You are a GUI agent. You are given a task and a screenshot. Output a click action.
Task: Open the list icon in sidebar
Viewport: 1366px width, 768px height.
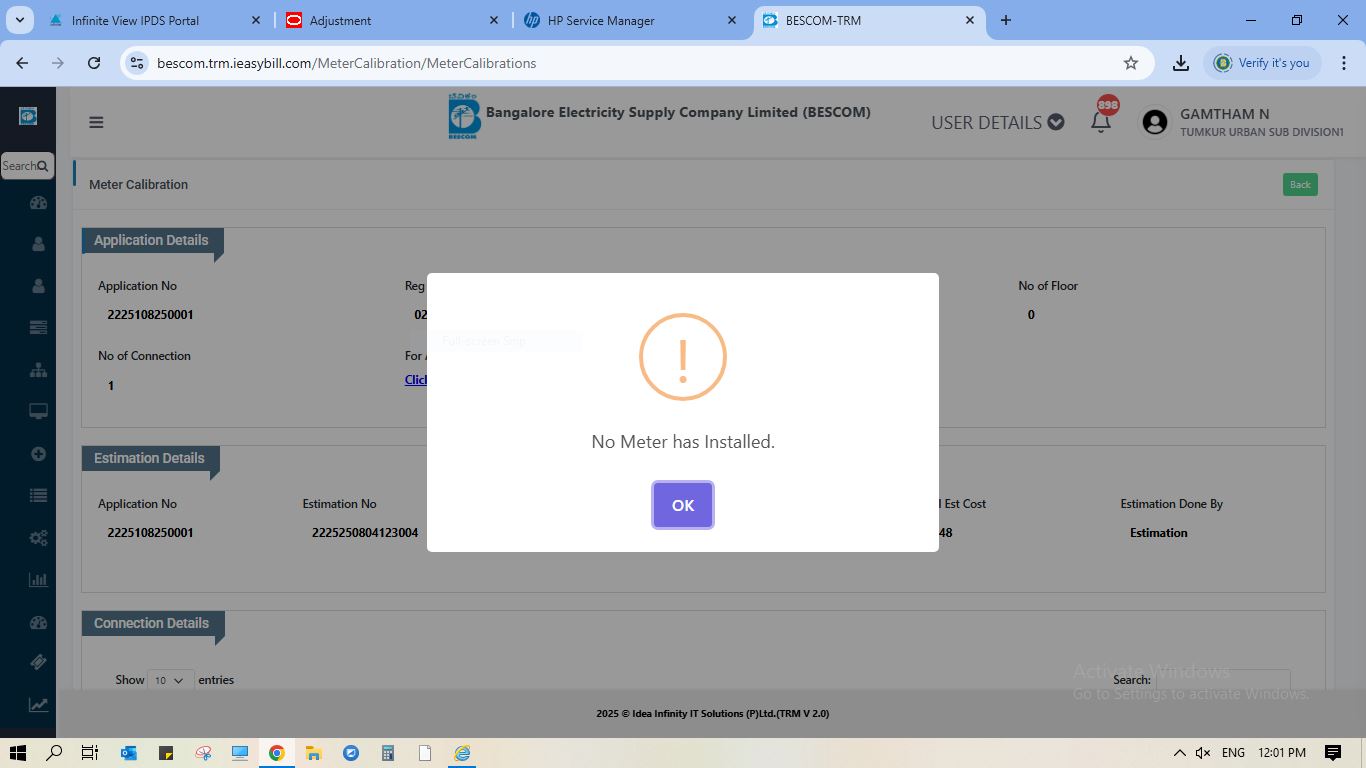pyautogui.click(x=38, y=495)
